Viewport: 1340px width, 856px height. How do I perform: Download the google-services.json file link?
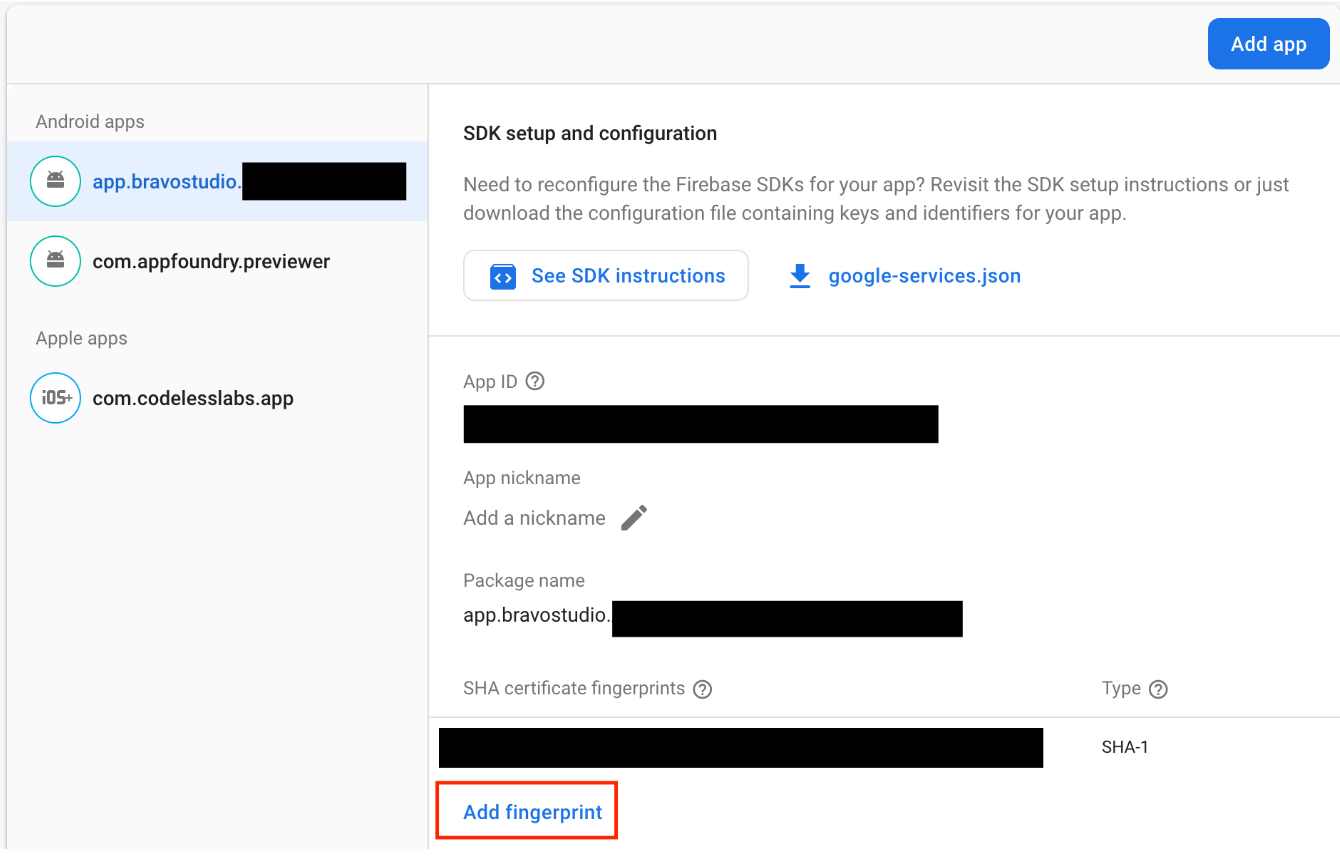point(924,276)
